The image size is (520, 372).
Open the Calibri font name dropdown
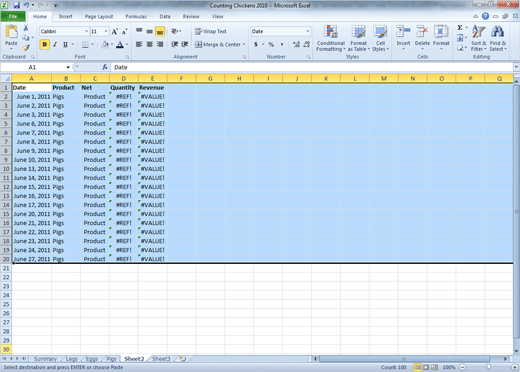click(x=87, y=31)
